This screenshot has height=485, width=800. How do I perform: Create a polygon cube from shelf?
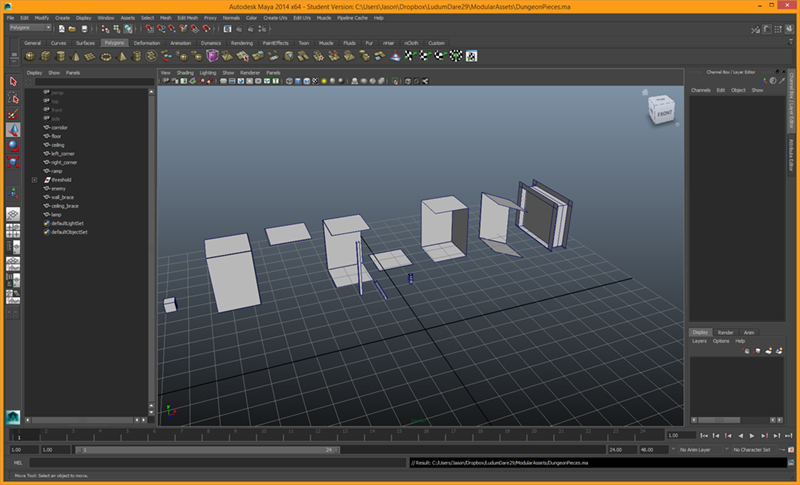(45, 56)
